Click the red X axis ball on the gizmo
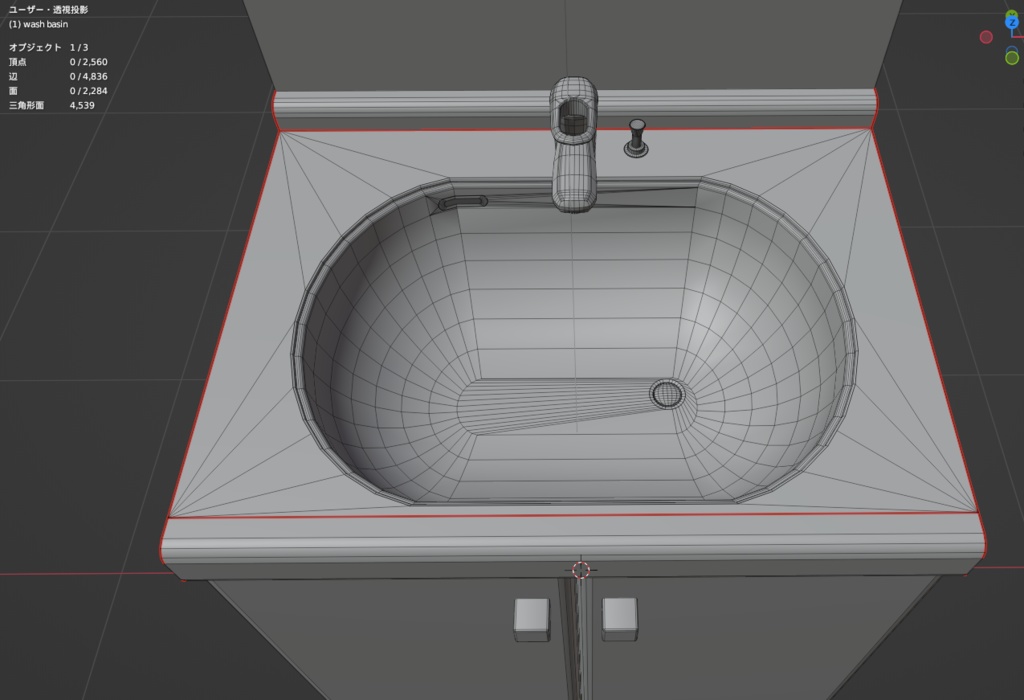Screen dimensions: 1024x700 1022,37
